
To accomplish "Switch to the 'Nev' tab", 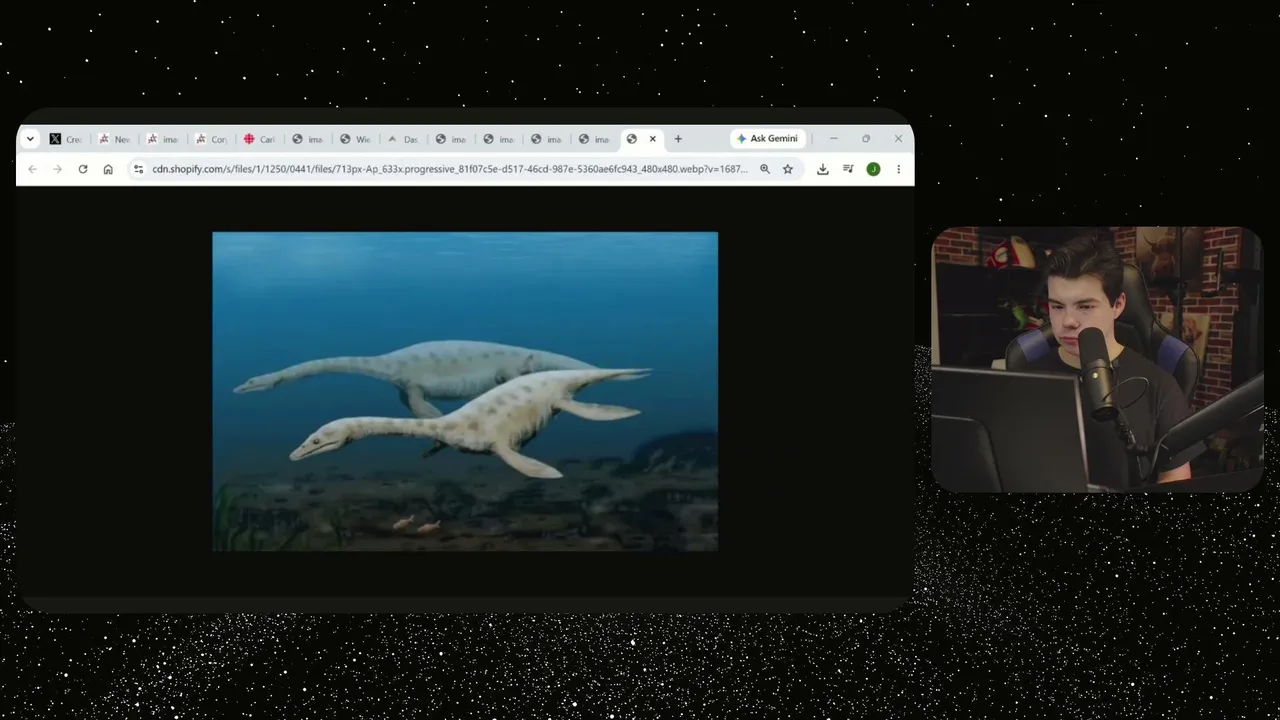I will coord(113,139).
